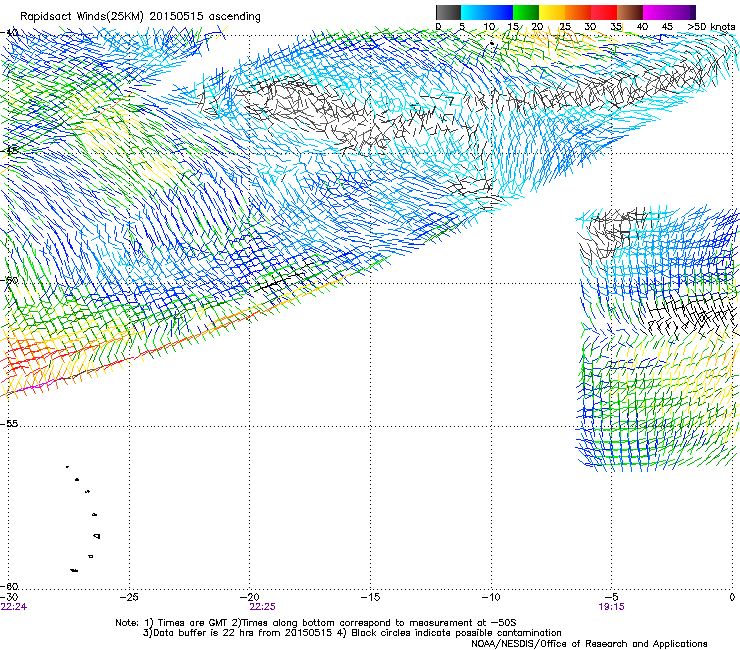Click the plot title Rapidscat Winds(25KM) 20150515 ascending
Screen dimensions: 740x650
pyautogui.click(x=140, y=17)
